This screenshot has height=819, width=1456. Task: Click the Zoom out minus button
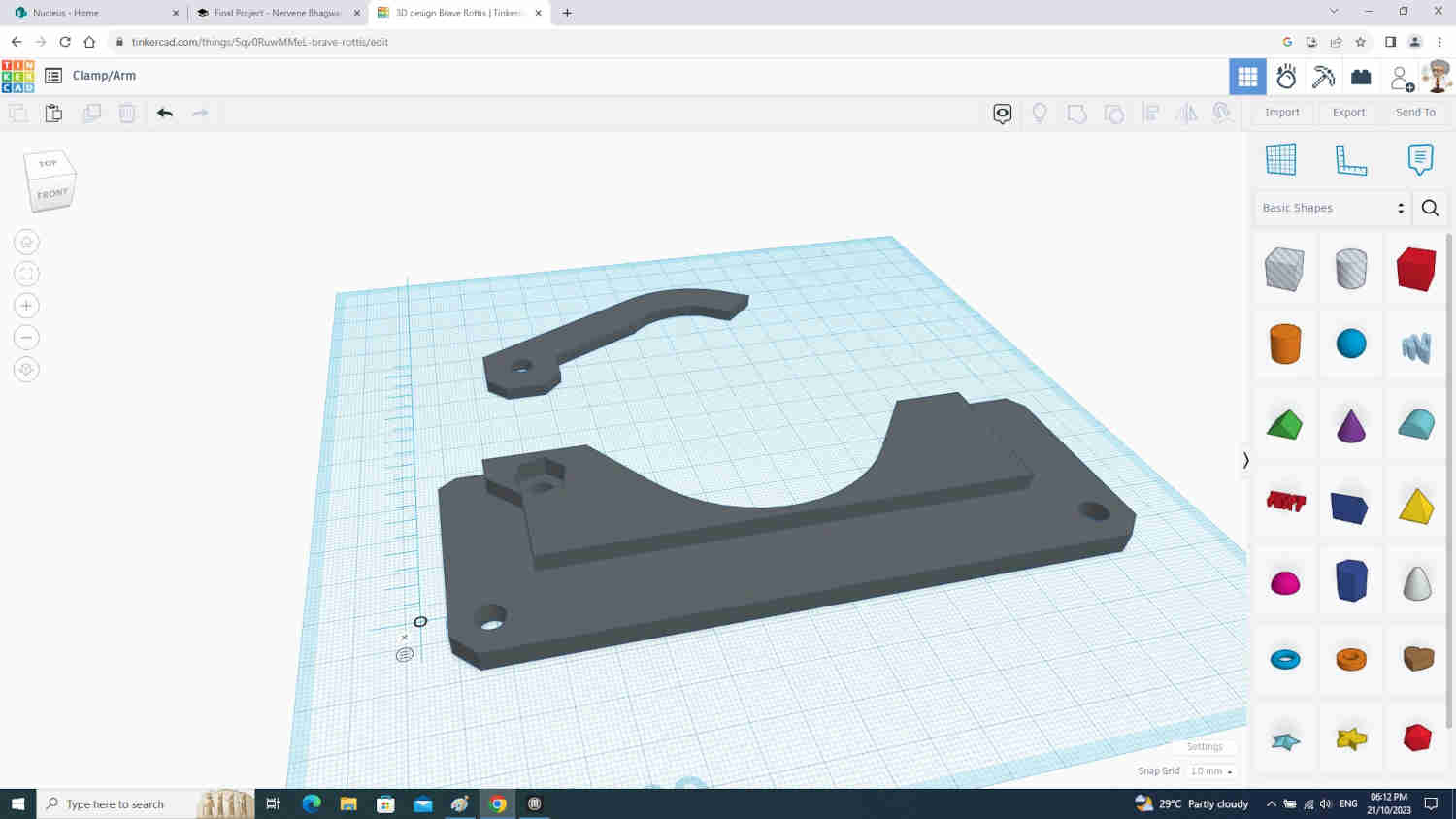pyautogui.click(x=26, y=338)
